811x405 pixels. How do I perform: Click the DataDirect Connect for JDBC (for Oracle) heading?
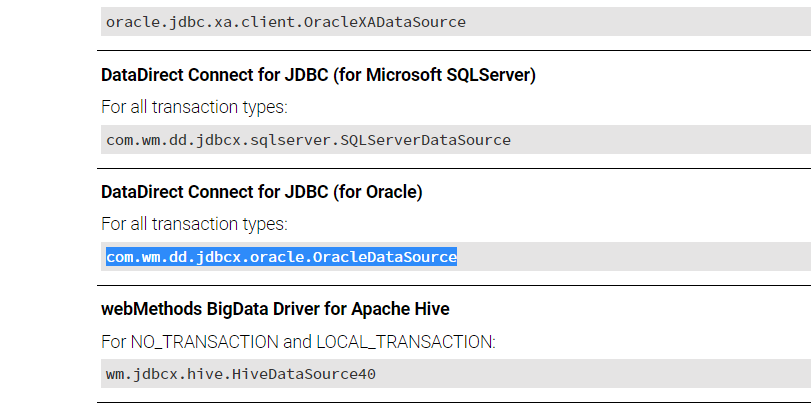click(262, 192)
